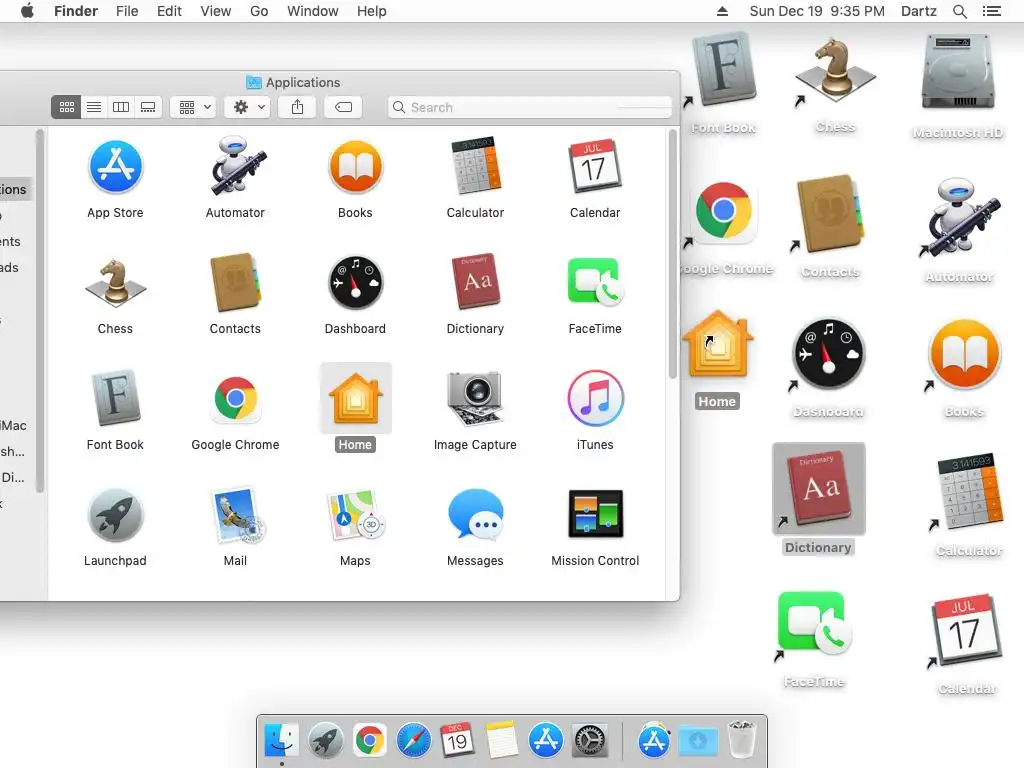Click the eject icon in menu bar
The image size is (1024, 768).
click(722, 11)
